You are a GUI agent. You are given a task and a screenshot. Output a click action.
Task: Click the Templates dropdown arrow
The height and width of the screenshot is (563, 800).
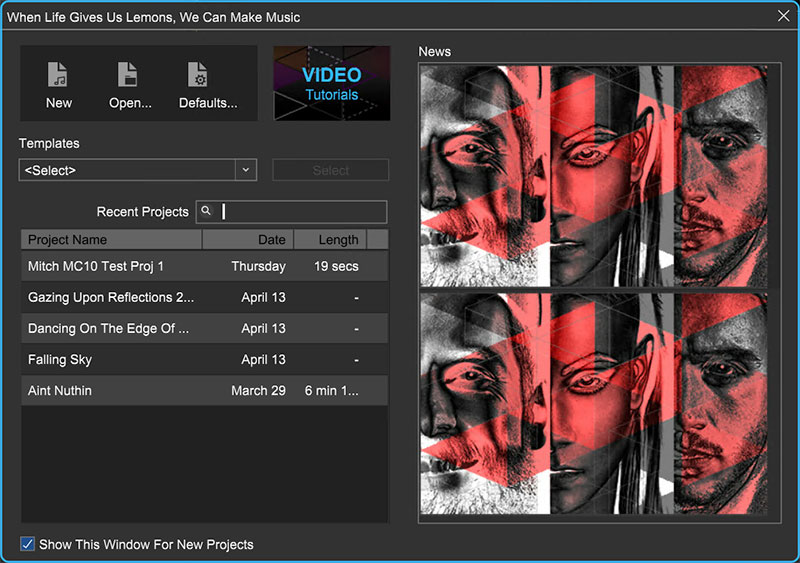coord(246,170)
